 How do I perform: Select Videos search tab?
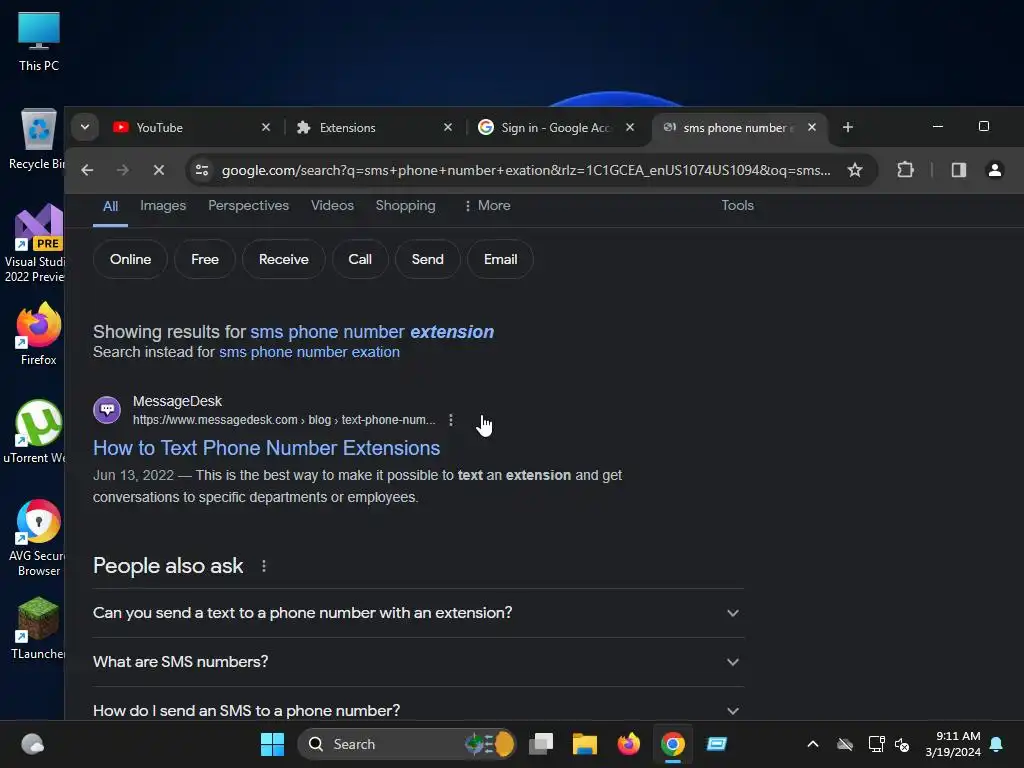pos(332,206)
